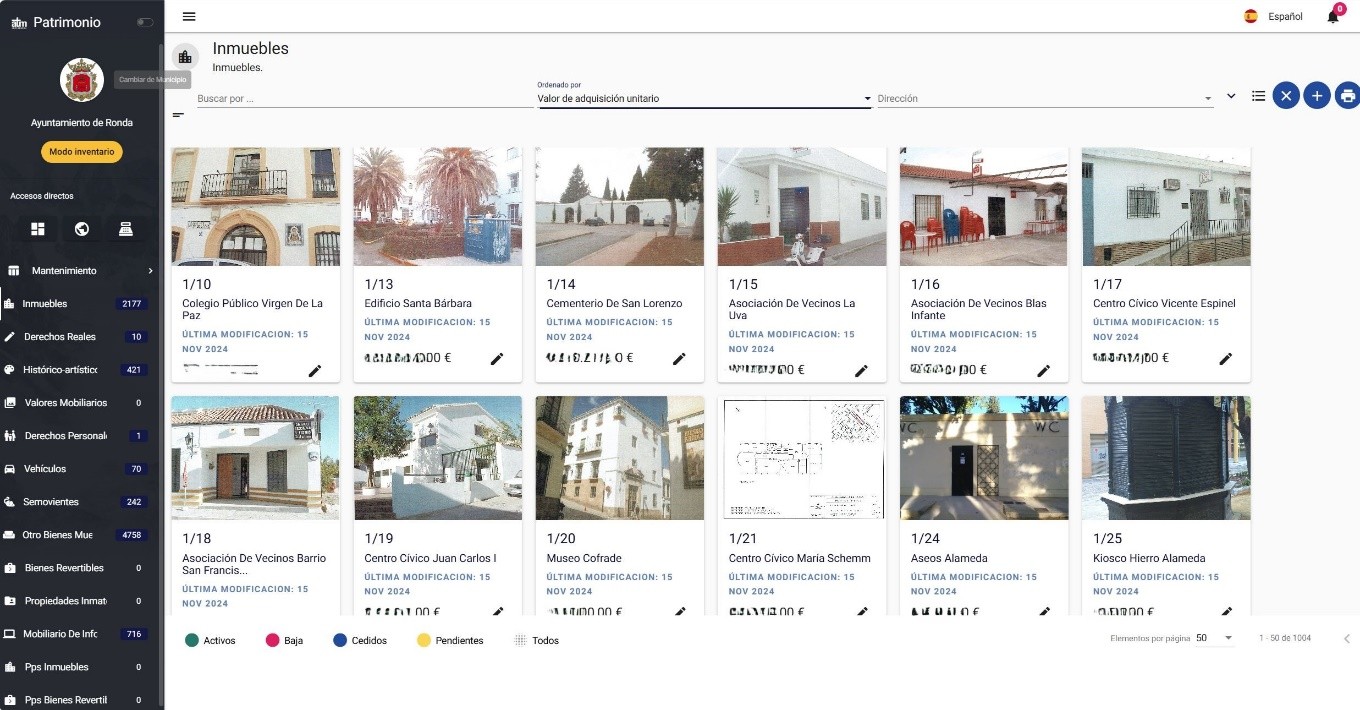Image resolution: width=1360 pixels, height=710 pixels.
Task: Open Vehículos in the sidebar
Action: point(45,469)
